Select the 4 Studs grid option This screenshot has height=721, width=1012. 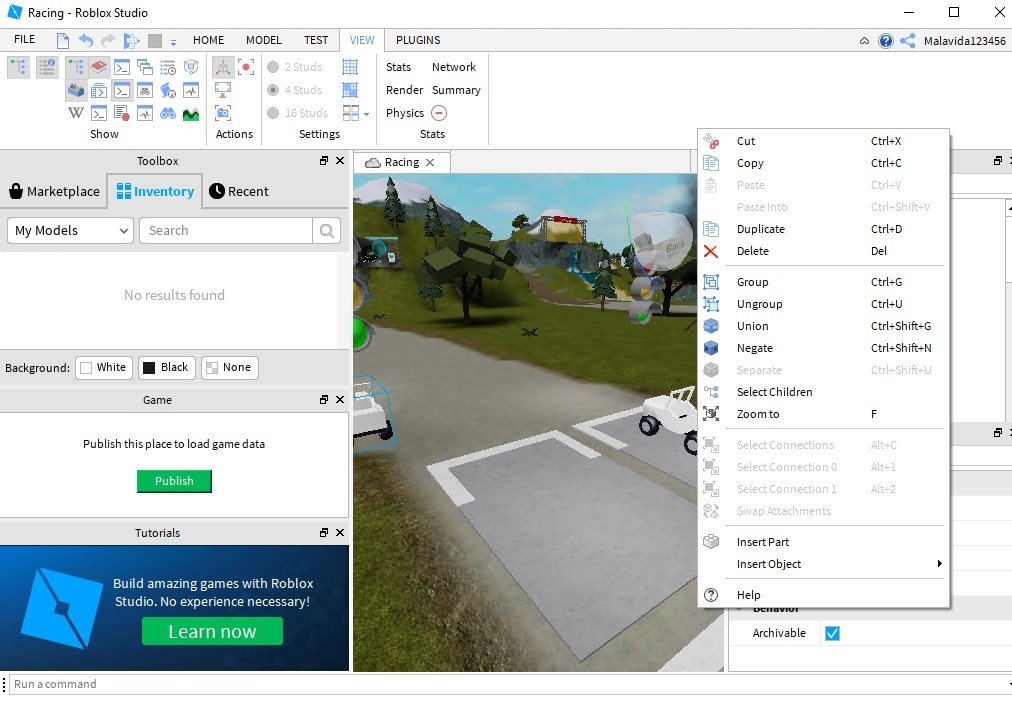pyautogui.click(x=295, y=90)
